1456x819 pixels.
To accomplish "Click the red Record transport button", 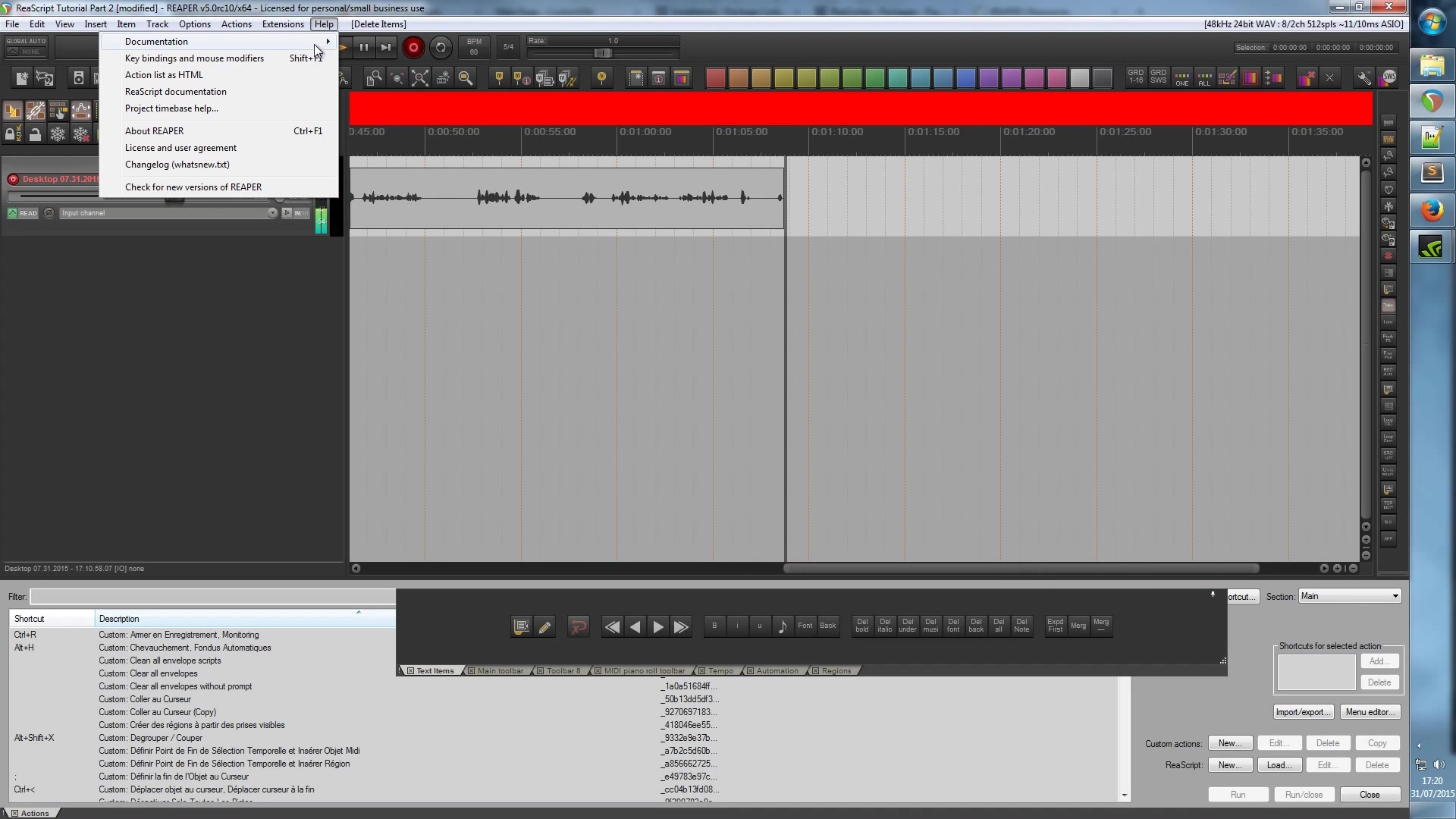I will tap(413, 47).
